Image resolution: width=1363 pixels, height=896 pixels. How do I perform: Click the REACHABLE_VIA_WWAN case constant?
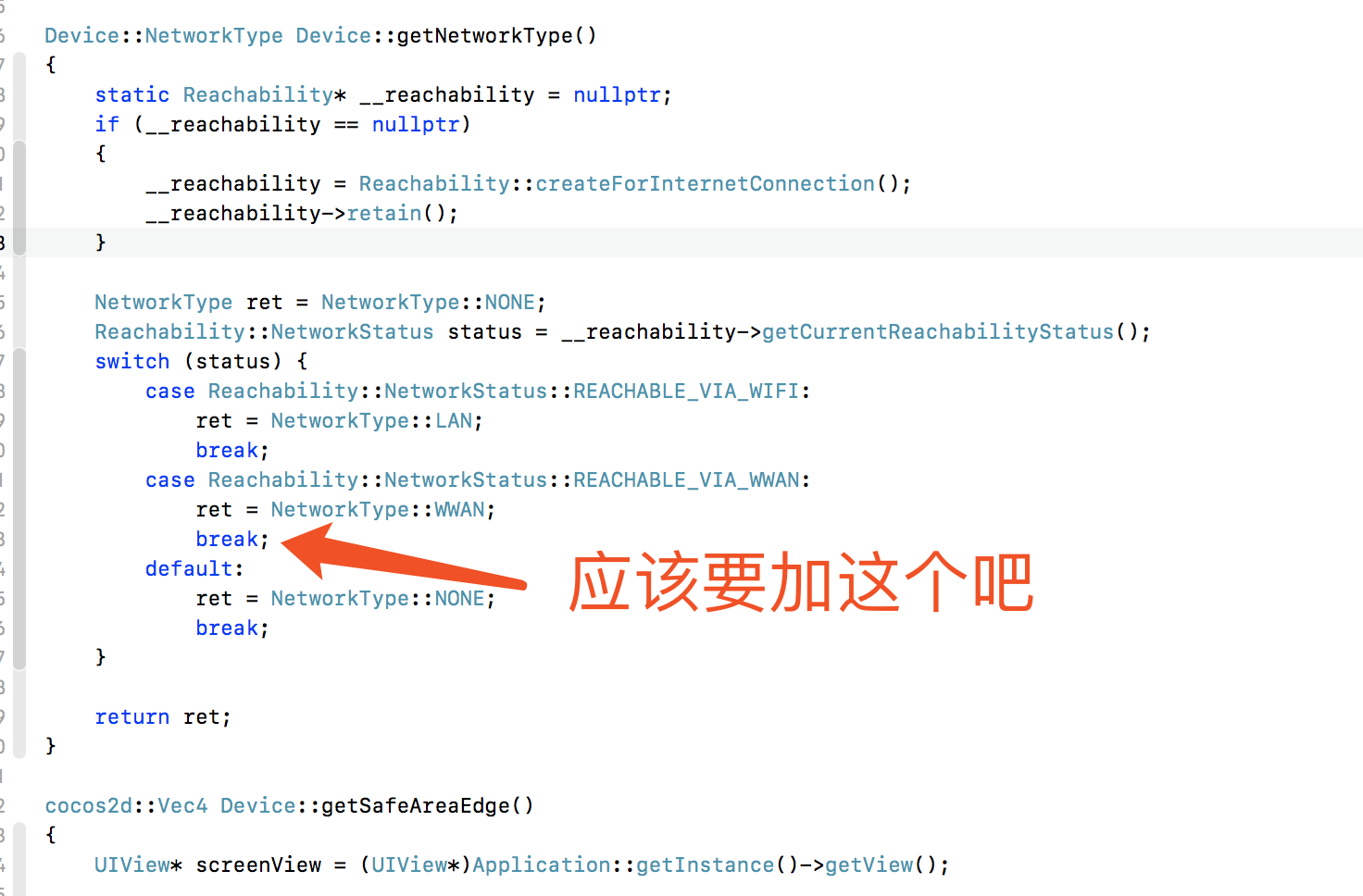coord(686,480)
